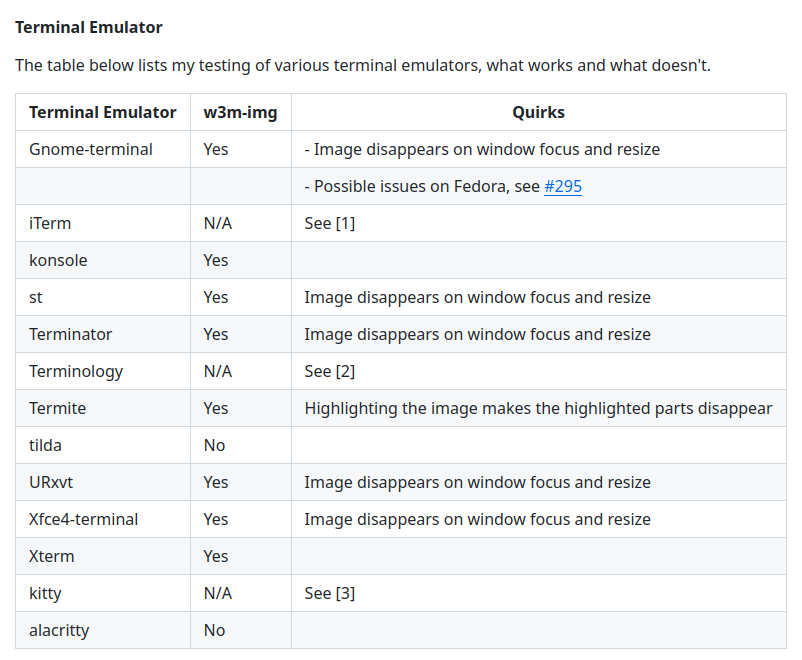Click the "See [2]" quirk text

pyautogui.click(x=329, y=372)
